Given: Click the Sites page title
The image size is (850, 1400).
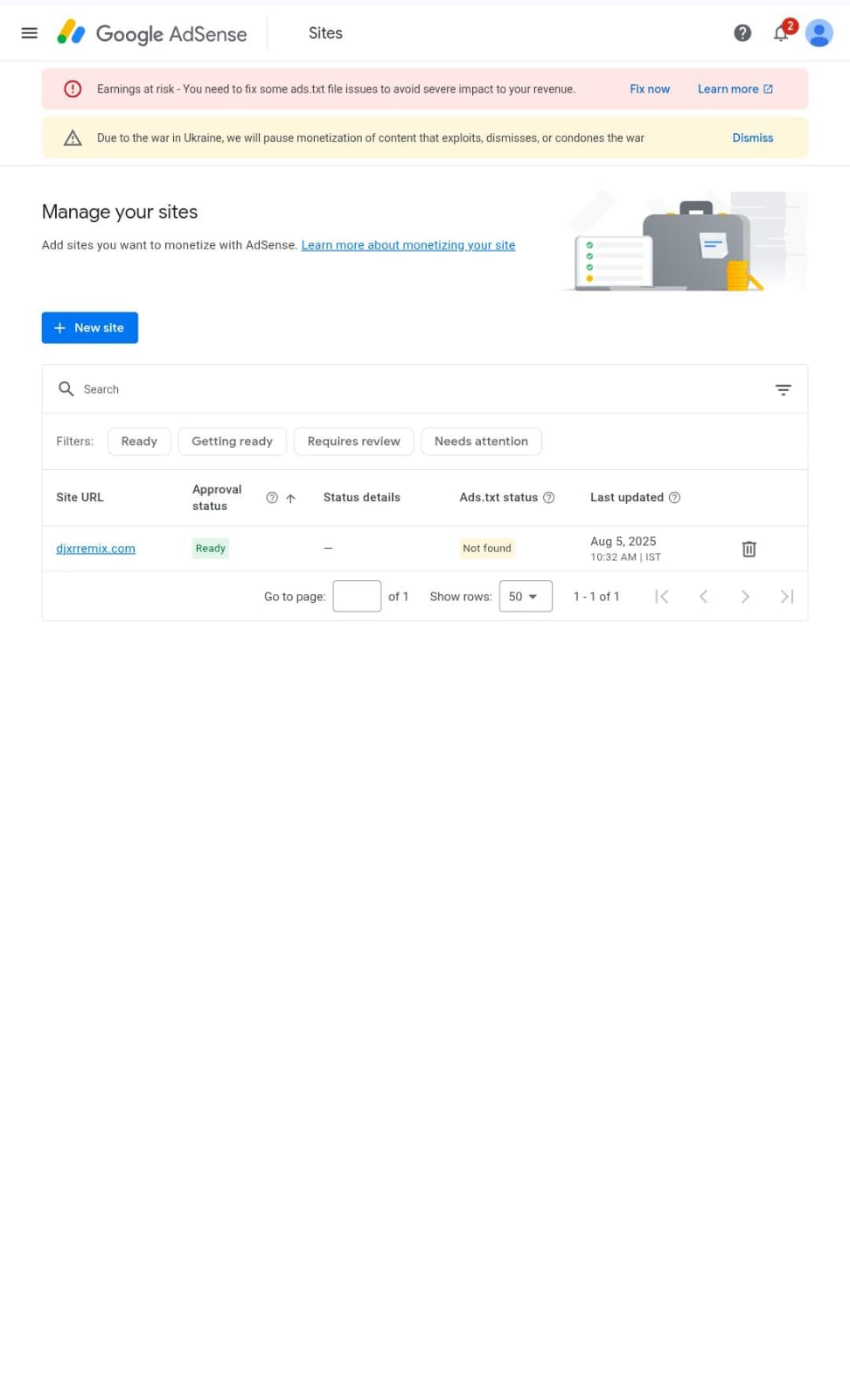Looking at the screenshot, I should [x=325, y=33].
